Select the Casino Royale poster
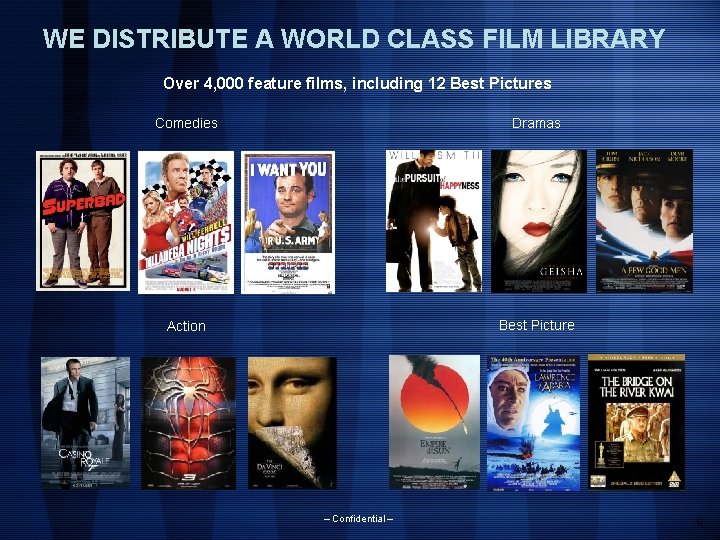This screenshot has height=540, width=720. pyautogui.click(x=85, y=422)
